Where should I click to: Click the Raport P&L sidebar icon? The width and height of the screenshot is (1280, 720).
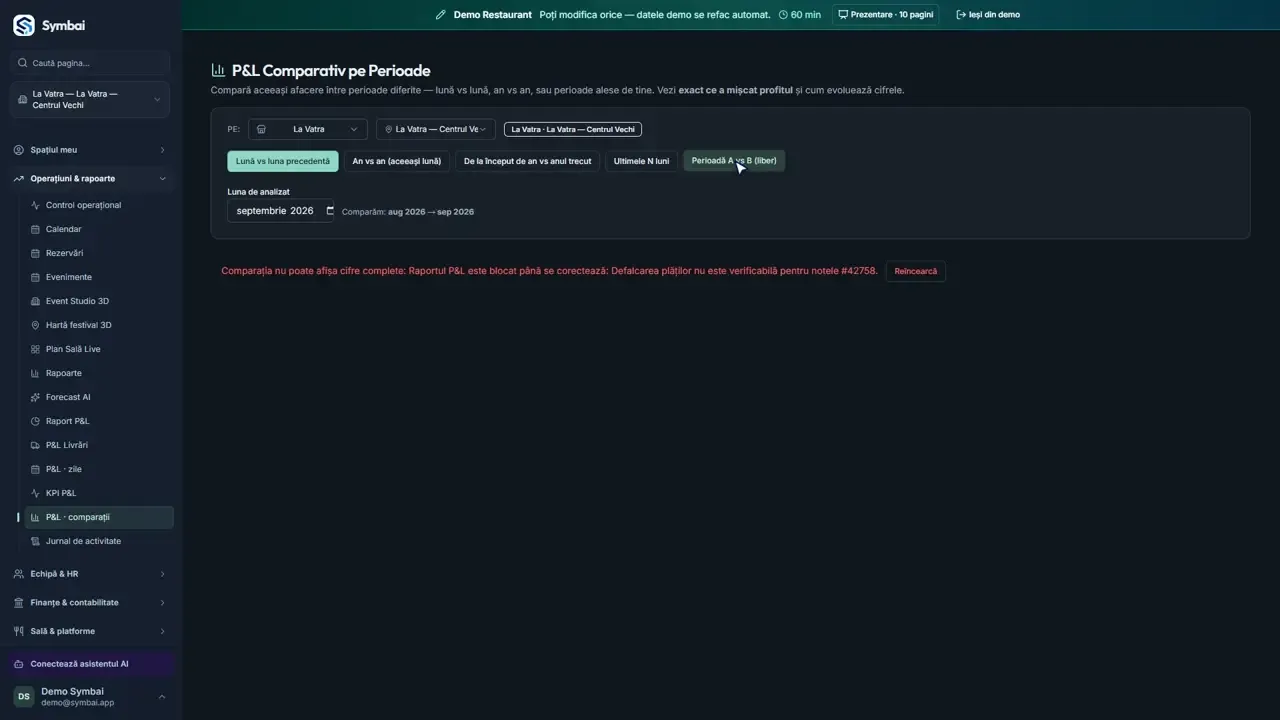pyautogui.click(x=36, y=421)
